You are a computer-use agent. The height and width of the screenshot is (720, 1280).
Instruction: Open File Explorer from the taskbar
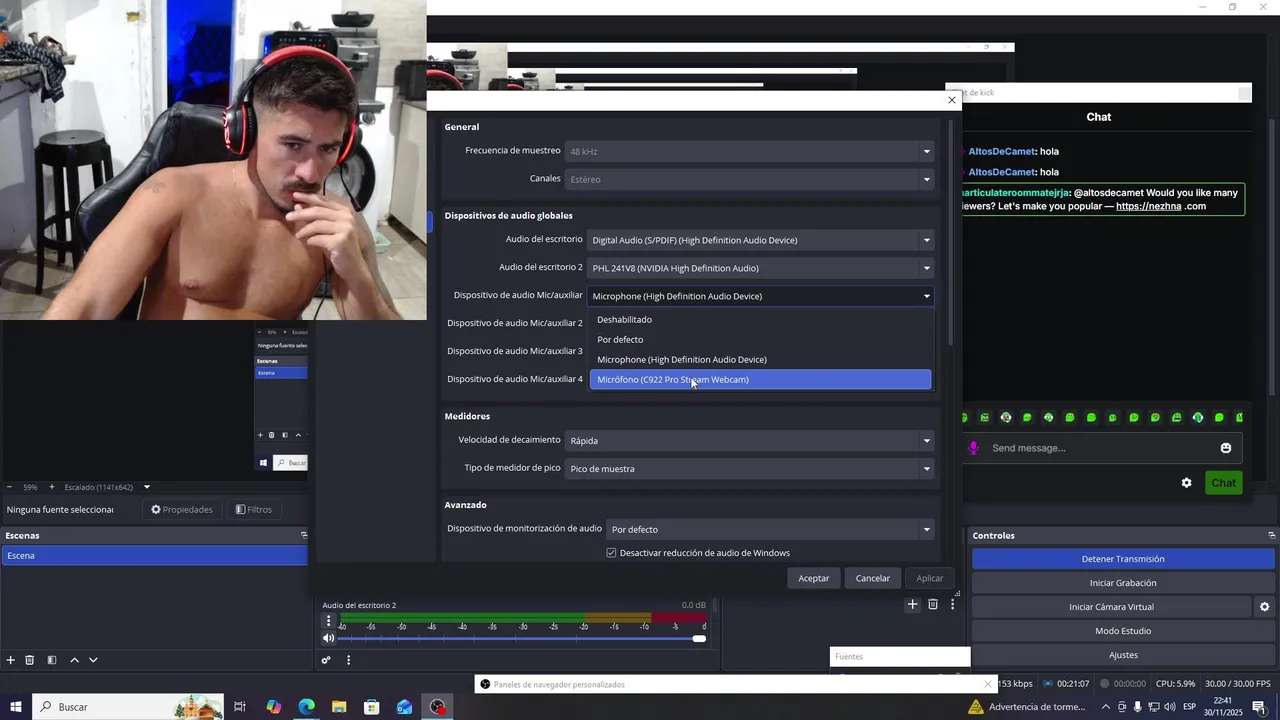pos(339,707)
